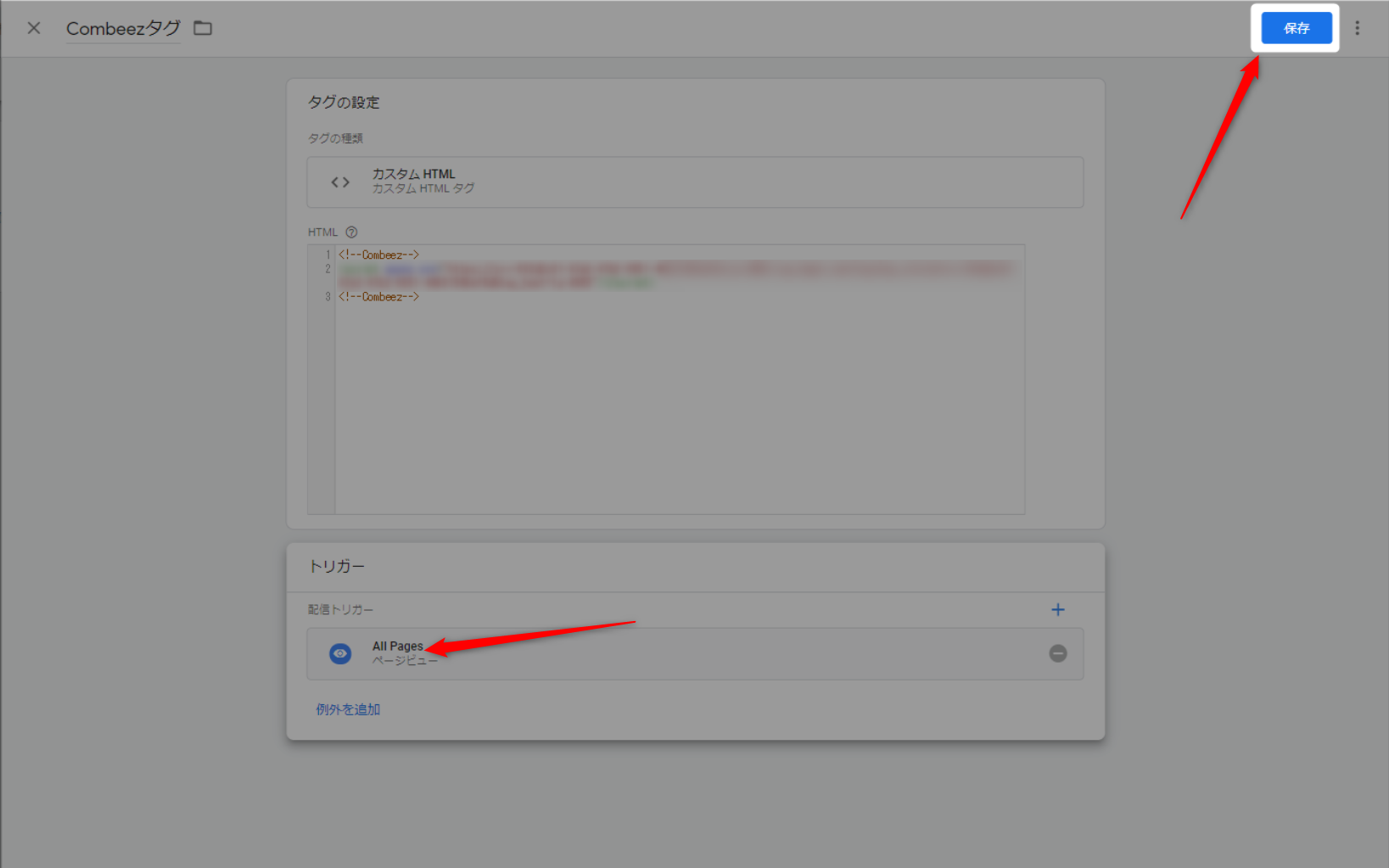This screenshot has width=1389, height=868.
Task: Click the blue 保存 save button
Action: coord(1297,28)
